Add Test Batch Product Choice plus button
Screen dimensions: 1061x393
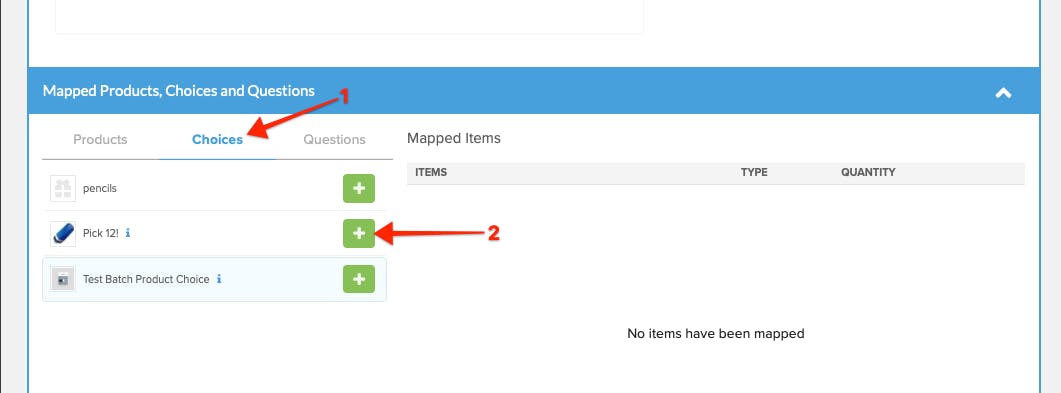(x=359, y=279)
